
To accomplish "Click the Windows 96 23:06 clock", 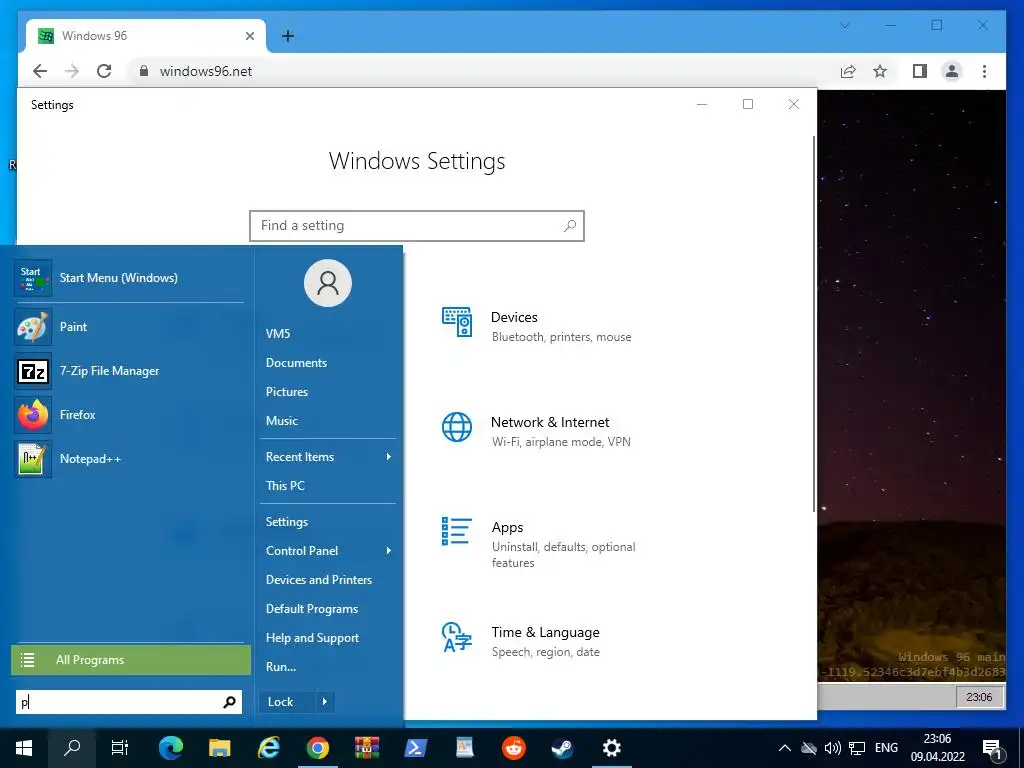I will pyautogui.click(x=979, y=697).
